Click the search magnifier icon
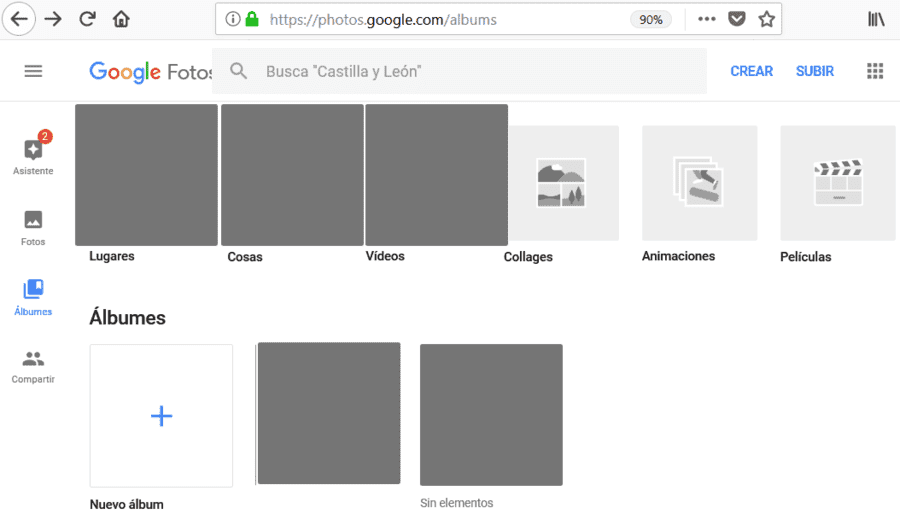The image size is (900, 514). pos(238,71)
